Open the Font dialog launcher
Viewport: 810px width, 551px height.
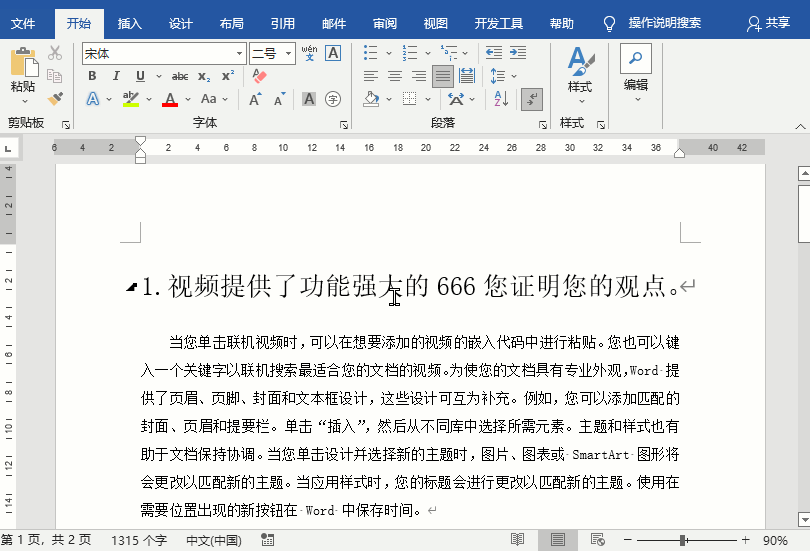point(344,124)
